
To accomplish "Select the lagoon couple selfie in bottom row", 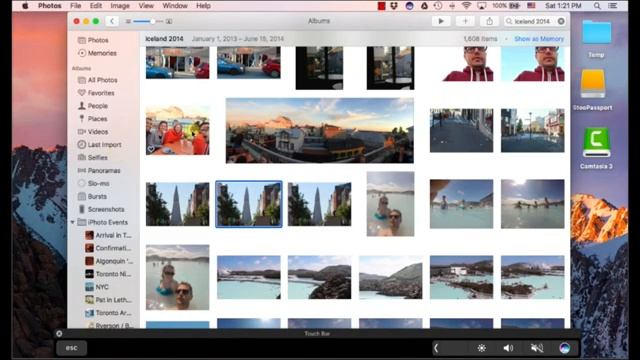I will (x=178, y=277).
